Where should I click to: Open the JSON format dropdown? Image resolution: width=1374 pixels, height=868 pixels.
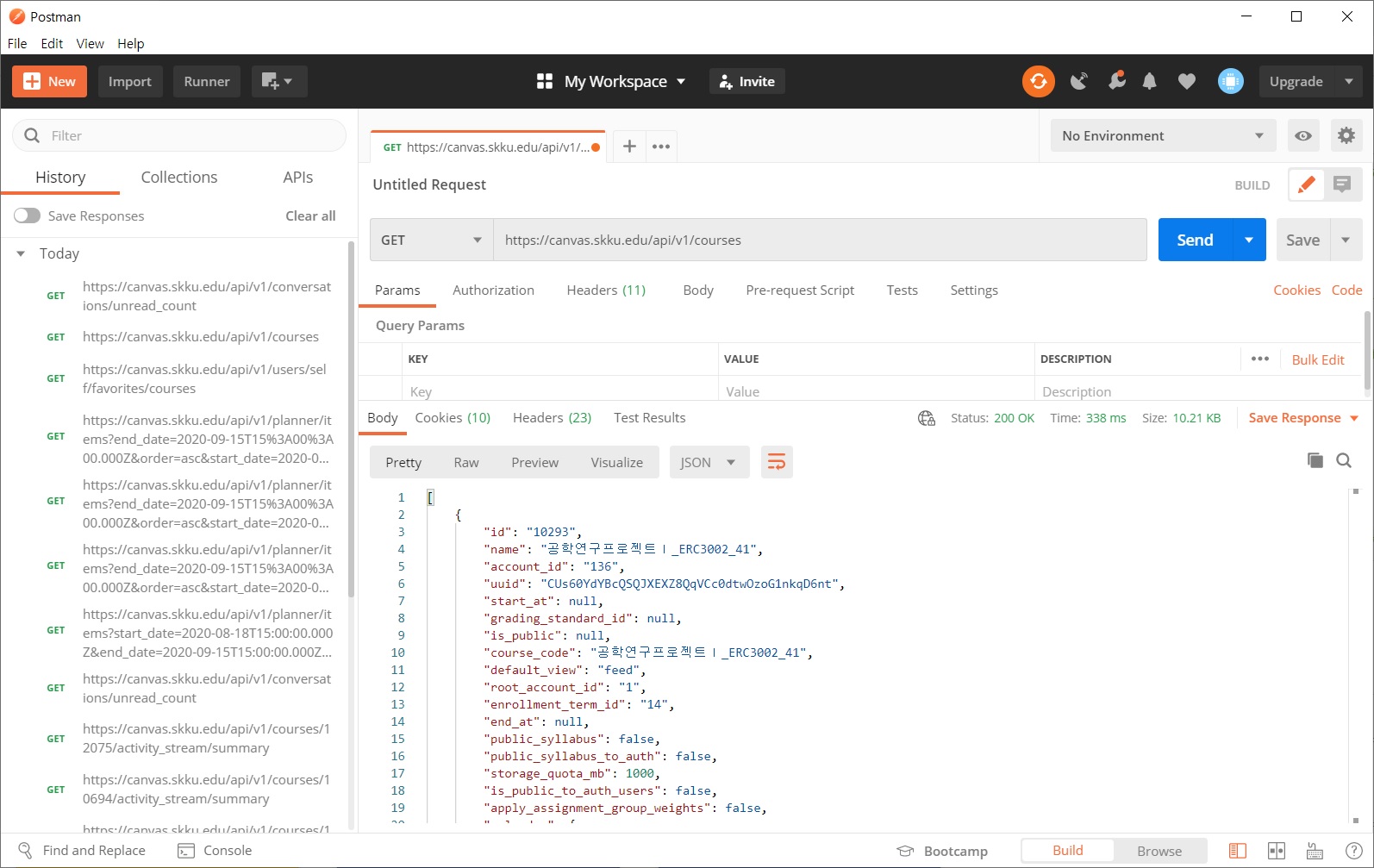(x=709, y=462)
